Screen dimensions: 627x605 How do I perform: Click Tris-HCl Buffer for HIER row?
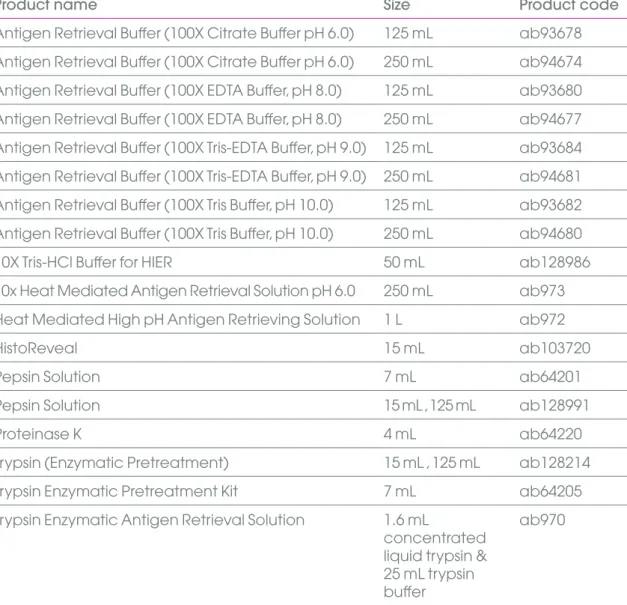click(x=314, y=262)
